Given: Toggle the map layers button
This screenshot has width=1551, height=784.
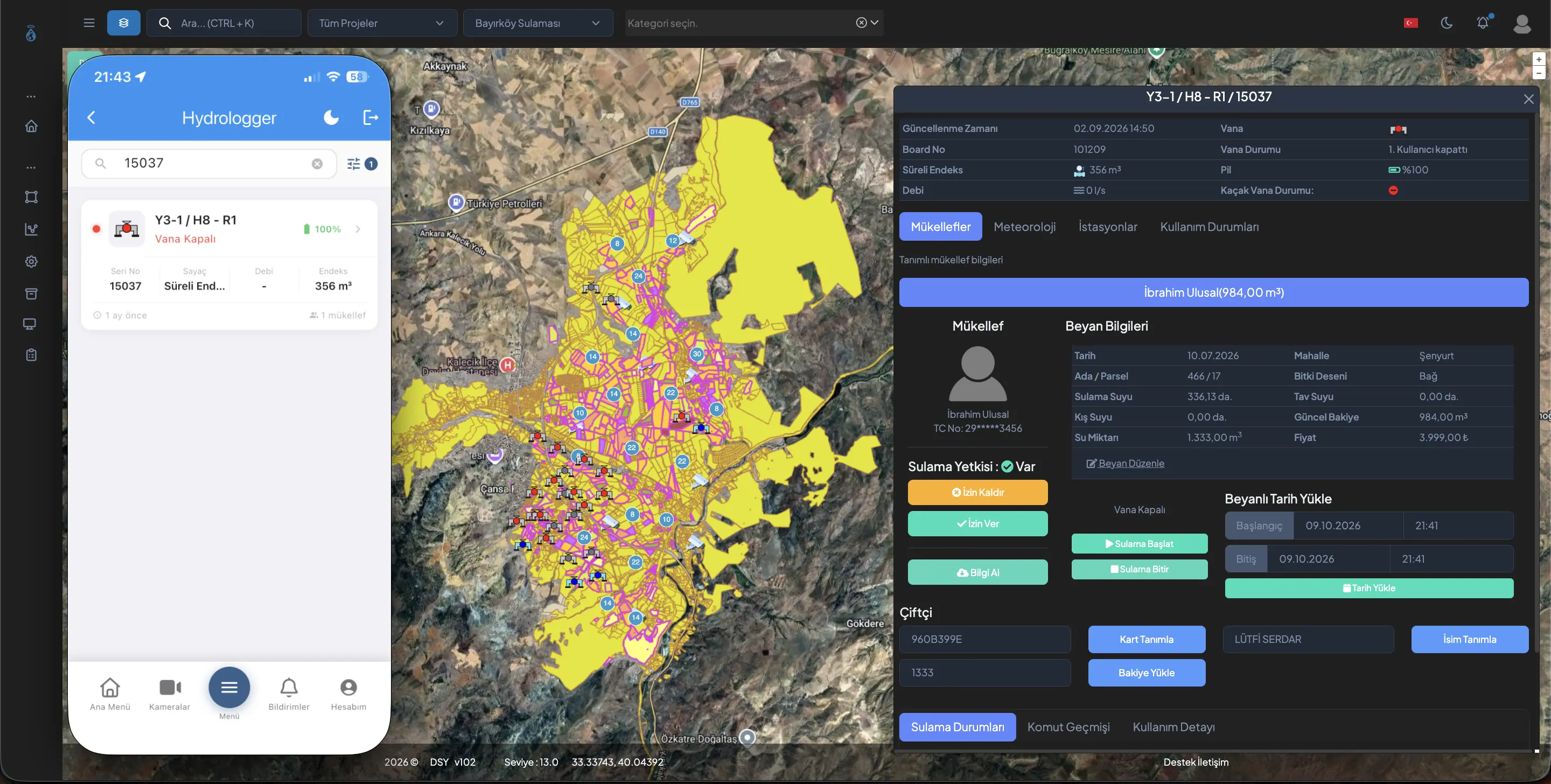Looking at the screenshot, I should [x=123, y=23].
